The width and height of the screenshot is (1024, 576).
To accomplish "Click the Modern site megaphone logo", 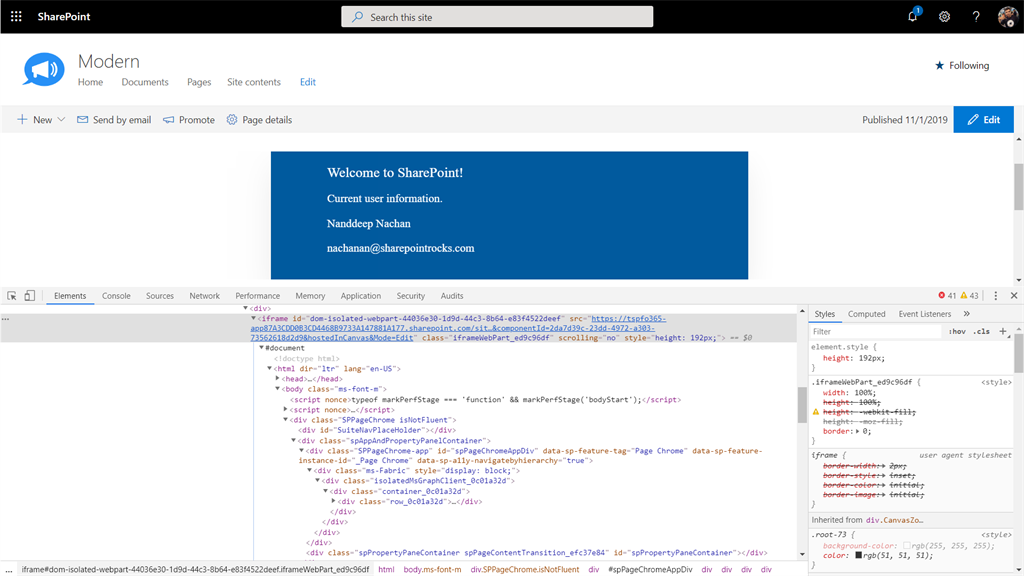I will click(44, 69).
